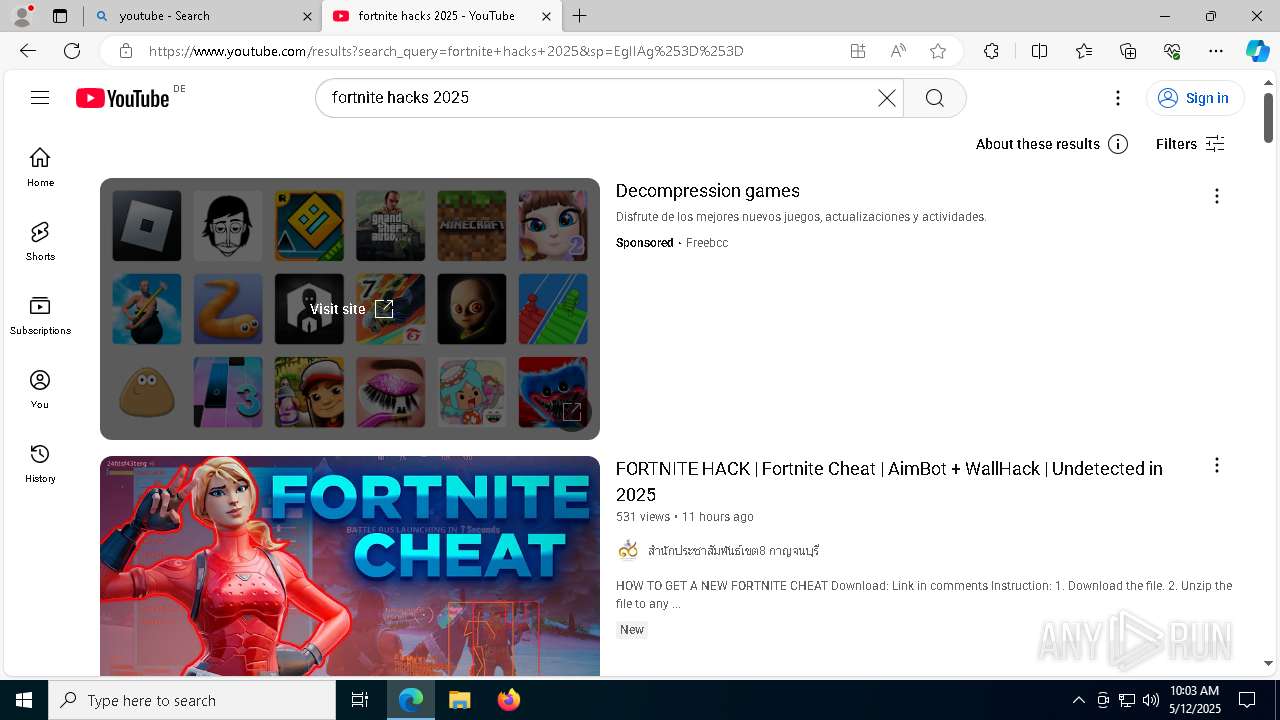Click the taskbar search box
The width and height of the screenshot is (1280, 720).
coord(192,700)
